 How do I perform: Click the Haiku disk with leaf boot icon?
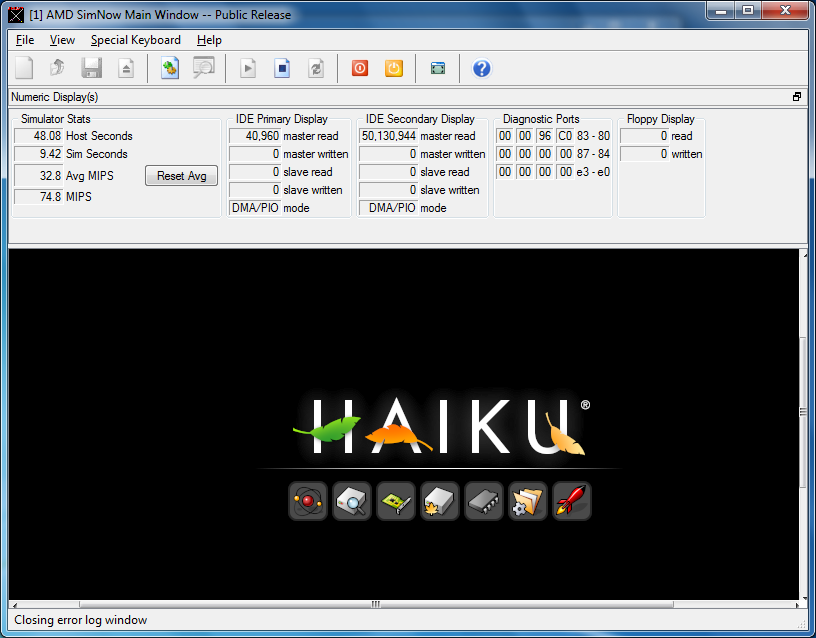[x=440, y=501]
